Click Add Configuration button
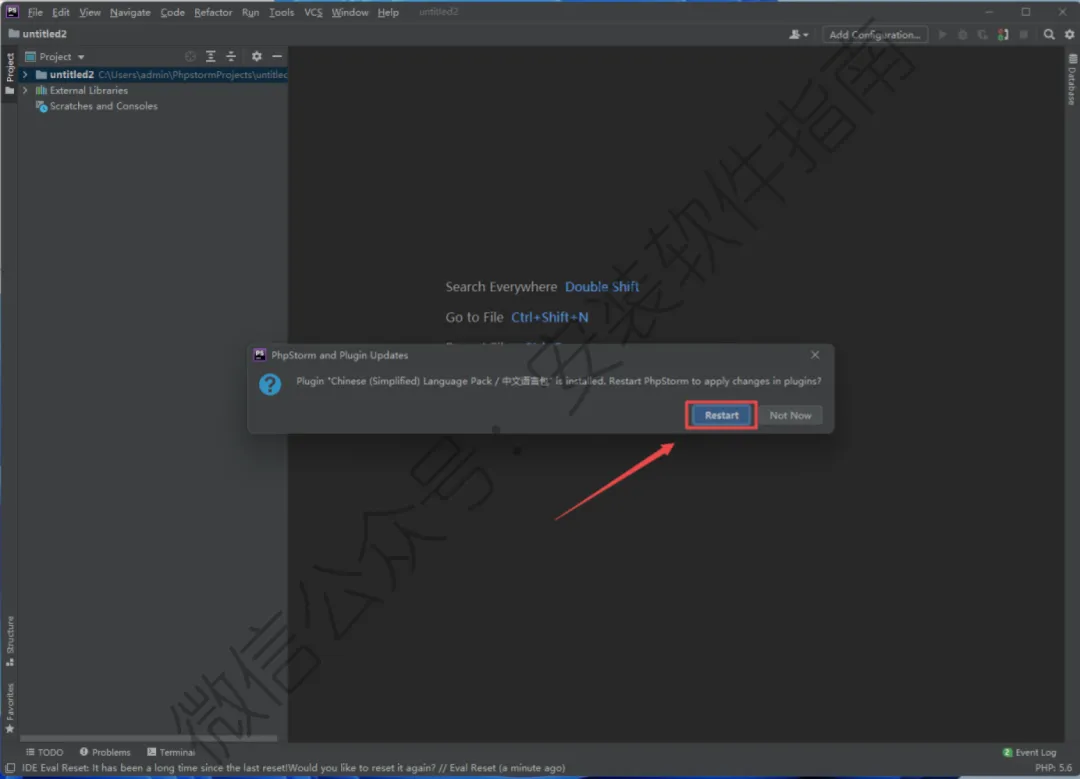This screenshot has width=1080, height=779. (874, 34)
